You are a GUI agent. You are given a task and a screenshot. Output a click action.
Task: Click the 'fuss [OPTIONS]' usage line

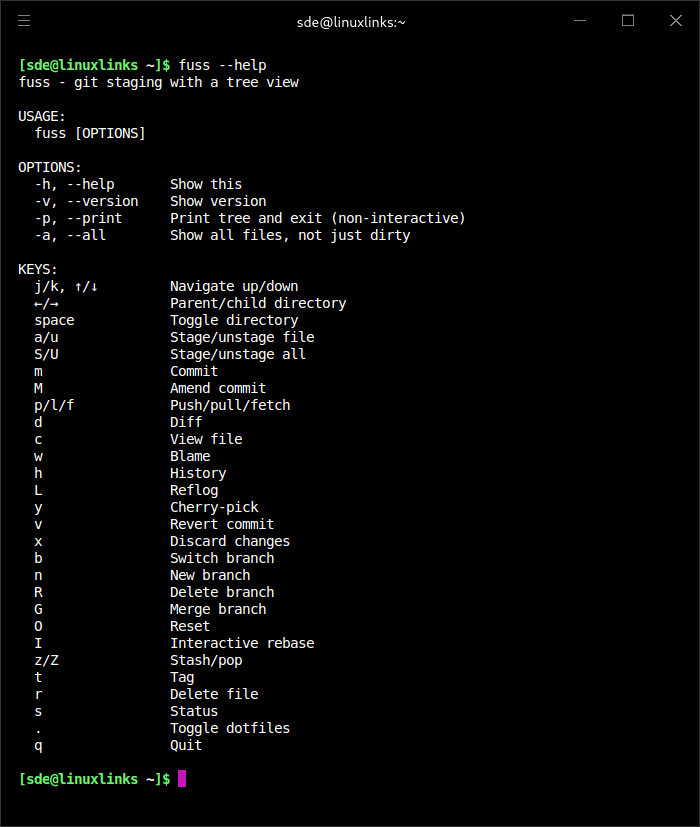[x=90, y=133]
